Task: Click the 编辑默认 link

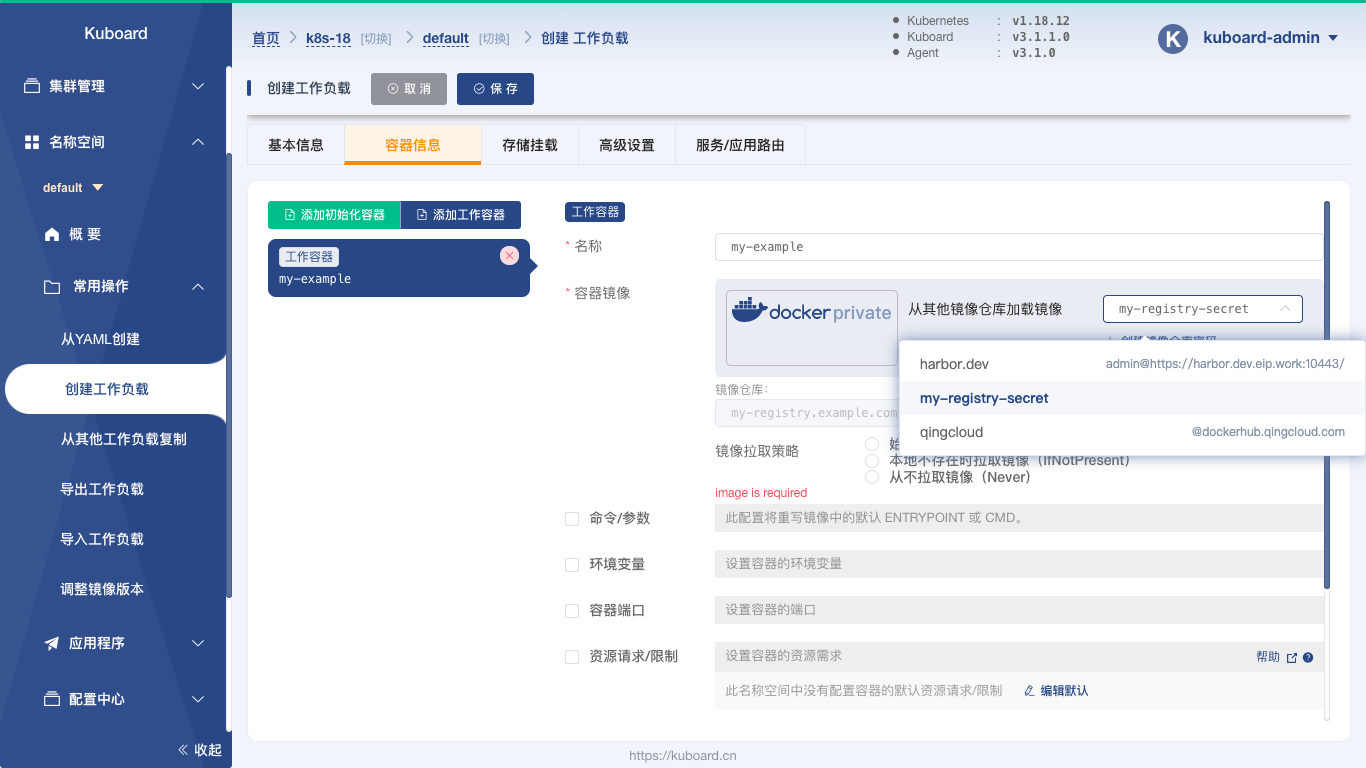Action: (1056, 691)
